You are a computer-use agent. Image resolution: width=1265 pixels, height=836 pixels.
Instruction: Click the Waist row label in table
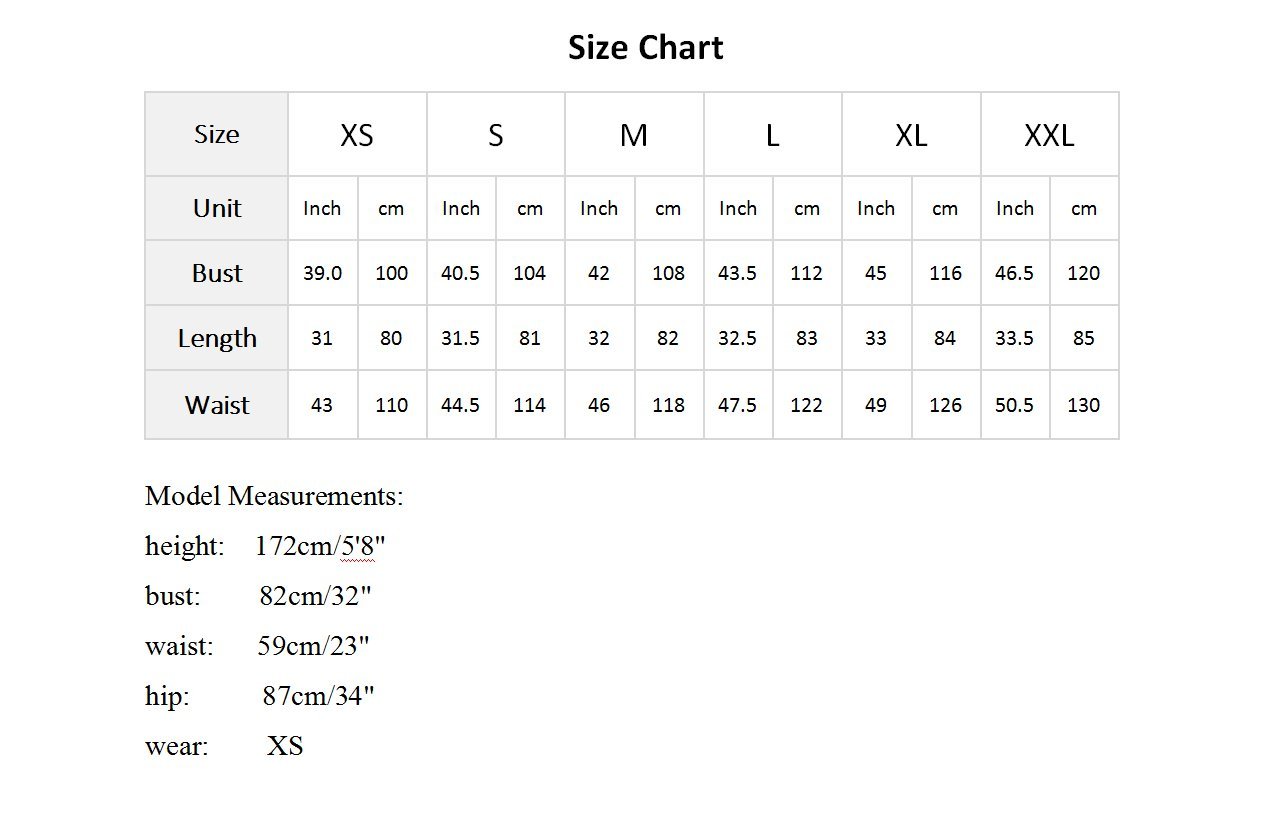pyautogui.click(x=217, y=405)
